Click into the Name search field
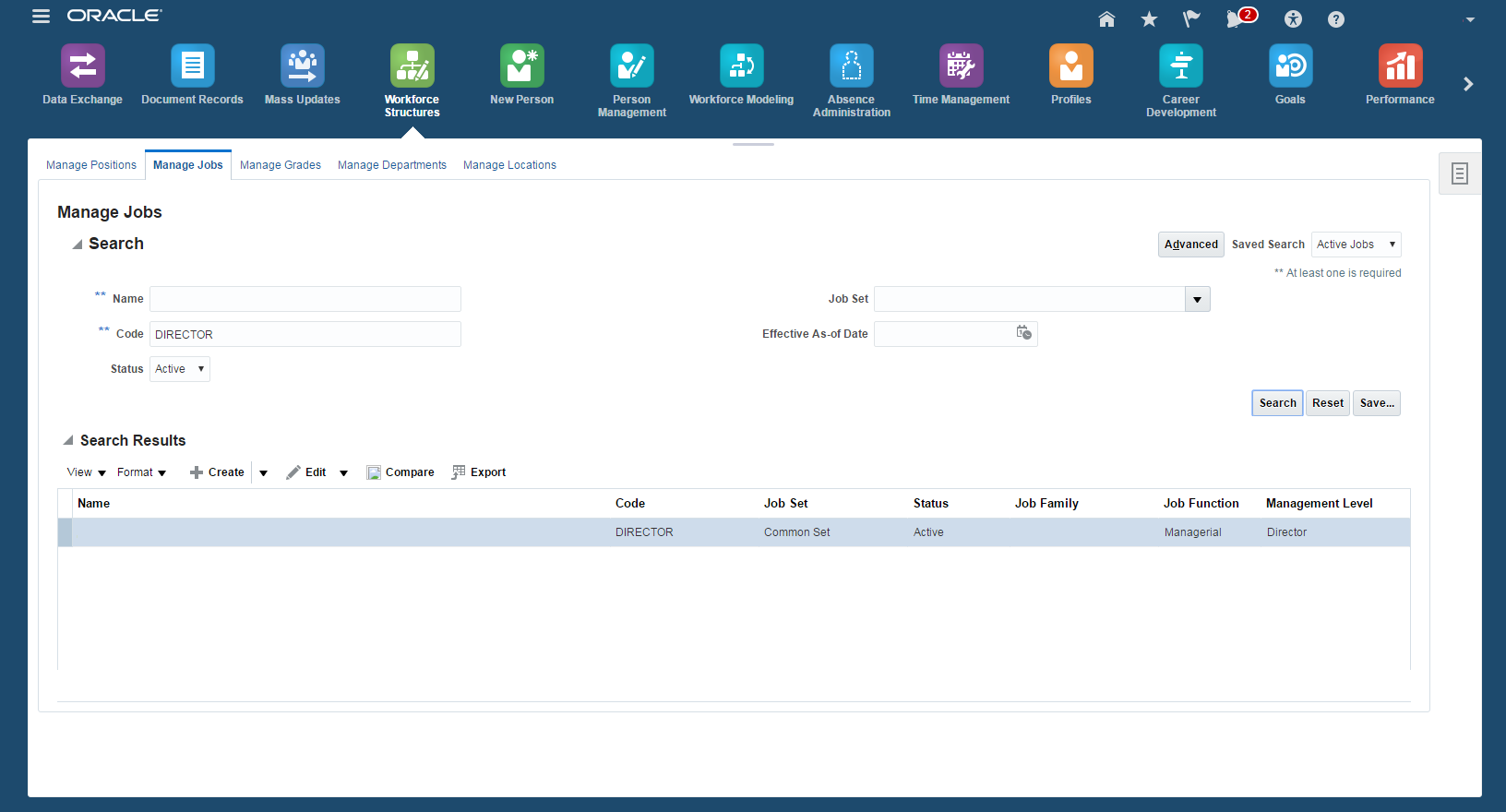 305,299
